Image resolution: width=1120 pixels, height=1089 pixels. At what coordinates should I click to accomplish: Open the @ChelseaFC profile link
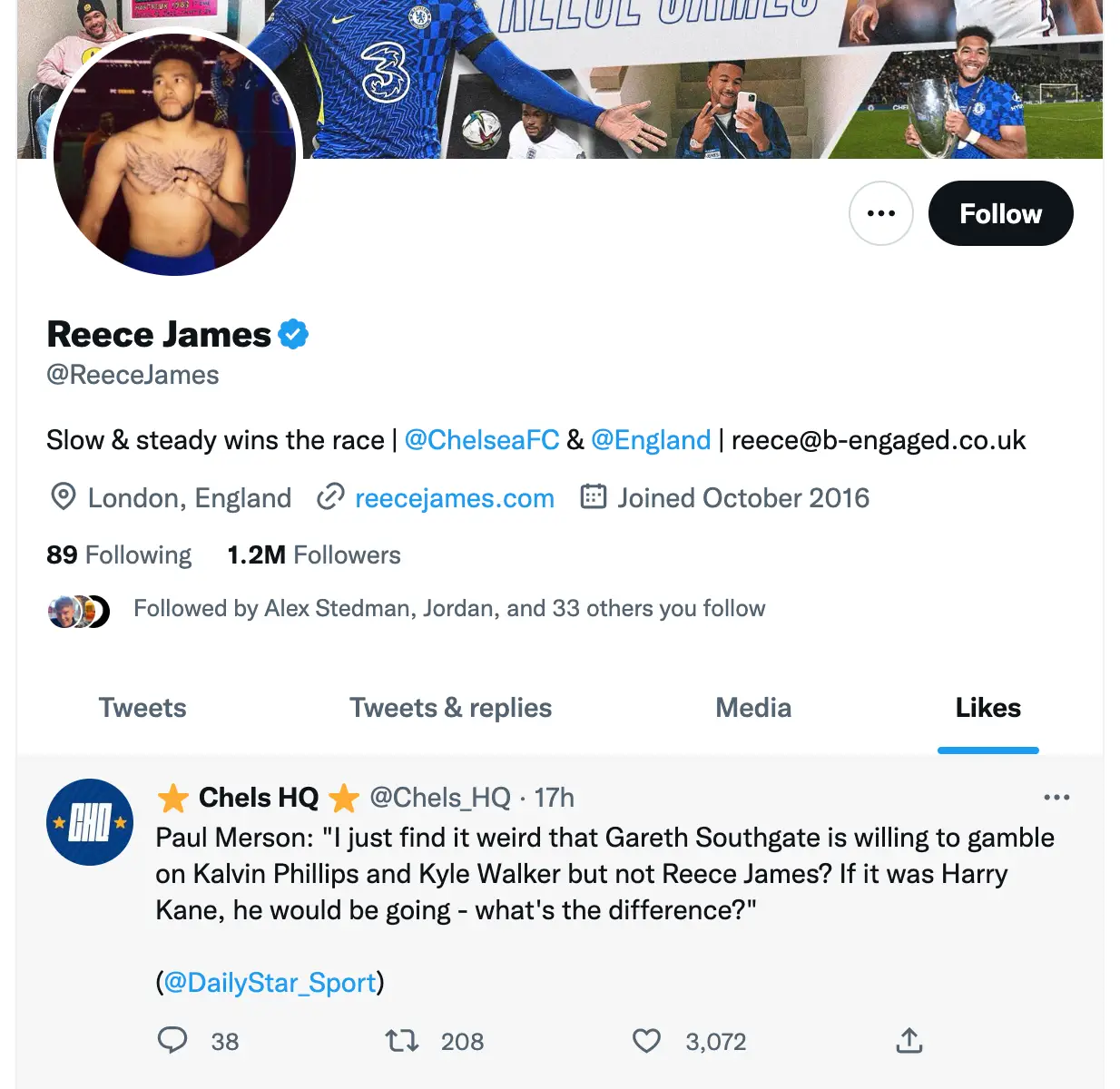(x=482, y=439)
